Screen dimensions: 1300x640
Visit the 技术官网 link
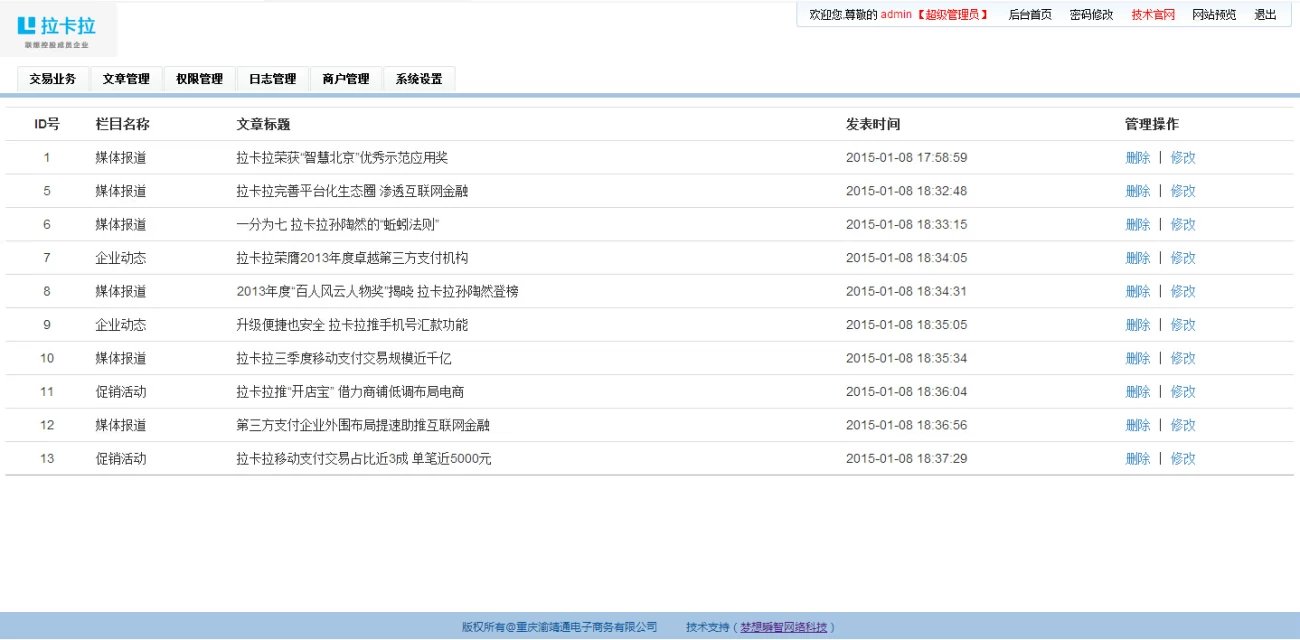coord(1153,15)
